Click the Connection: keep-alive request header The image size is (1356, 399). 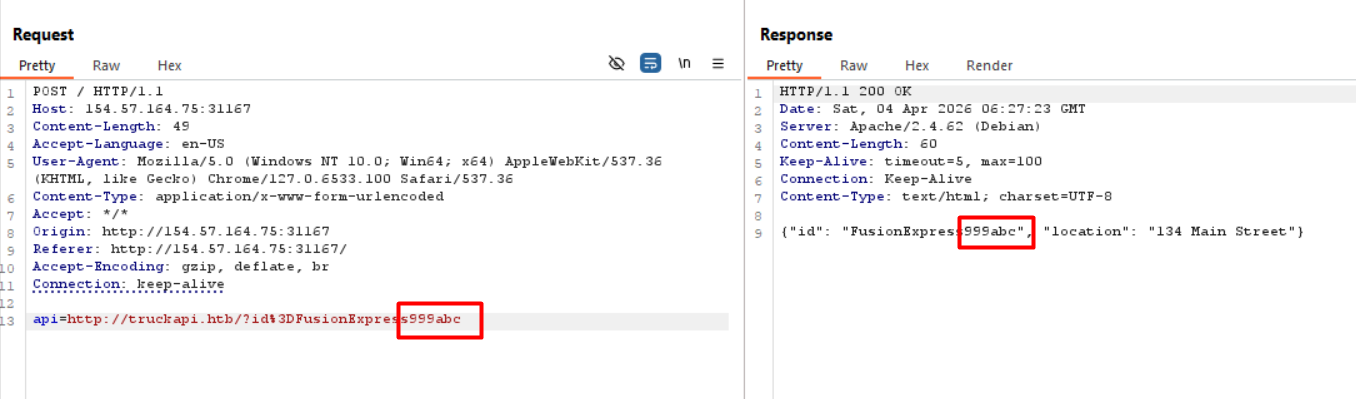(128, 284)
